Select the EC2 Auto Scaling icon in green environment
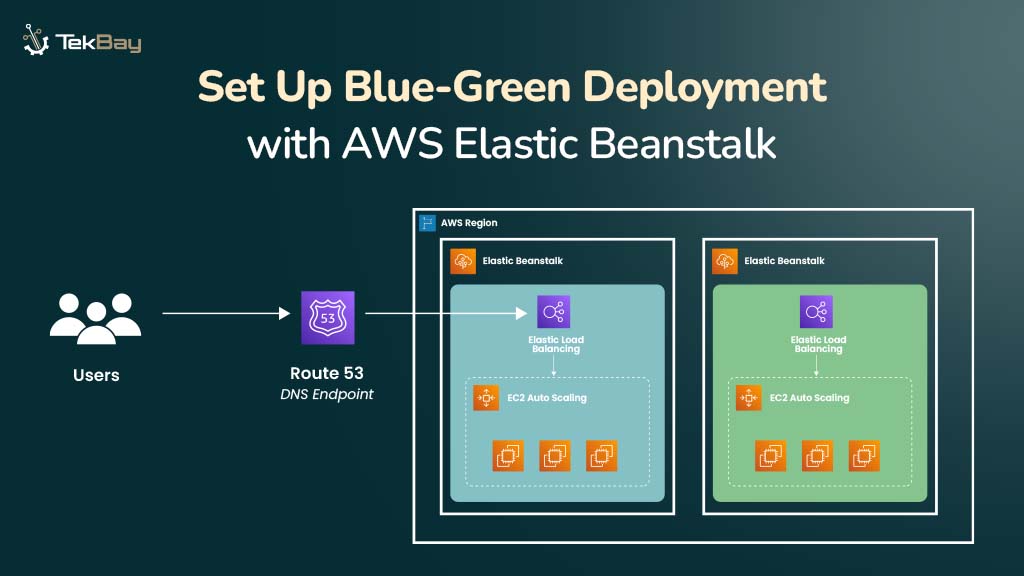Image resolution: width=1024 pixels, height=576 pixels. 748,398
